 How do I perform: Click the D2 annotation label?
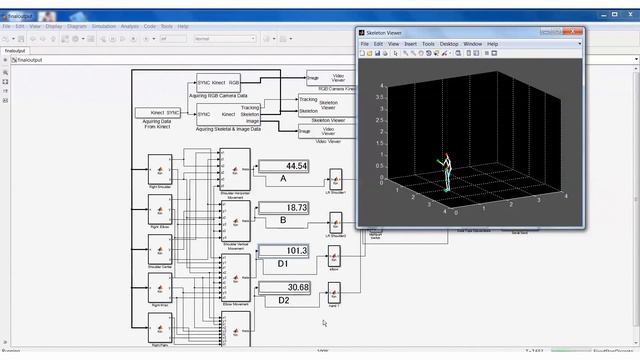click(x=284, y=300)
